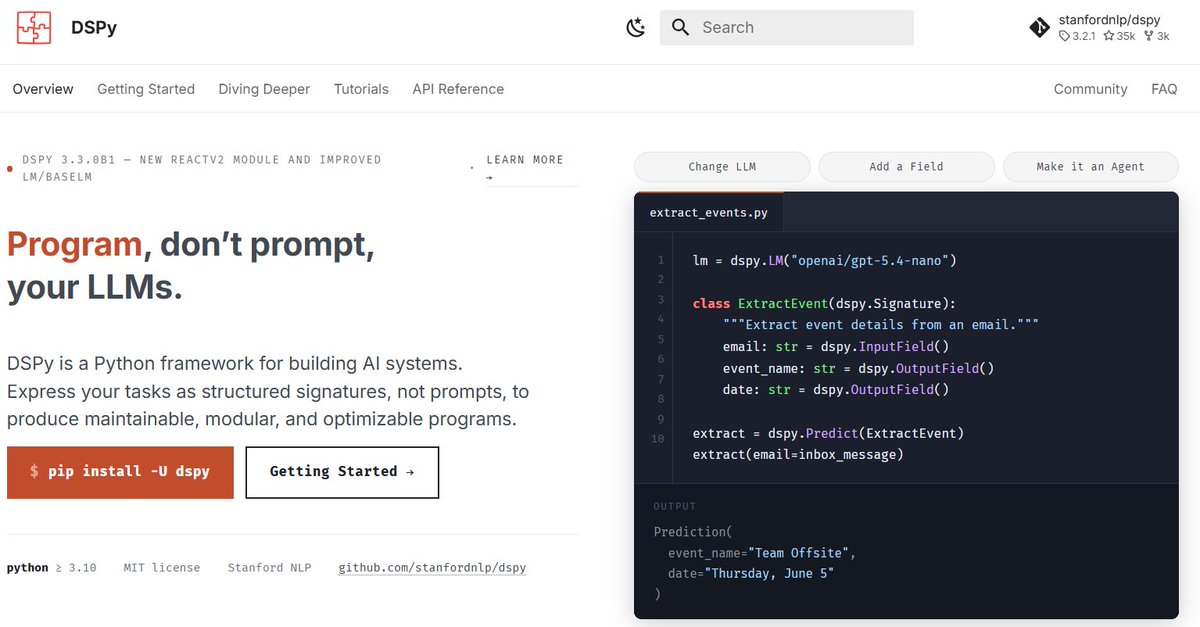This screenshot has width=1200, height=627.
Task: Click the date: str OutputField code line
Action: coord(836,390)
